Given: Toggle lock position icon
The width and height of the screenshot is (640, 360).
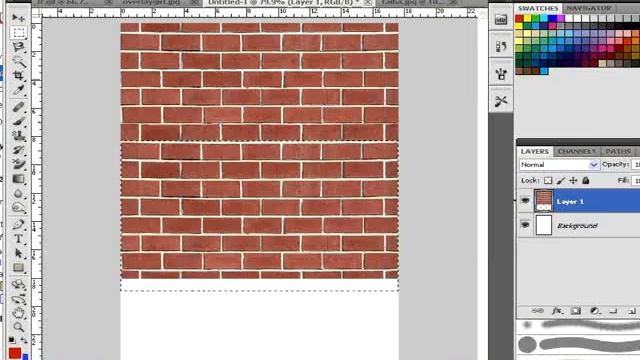Looking at the screenshot, I should click(x=573, y=180).
